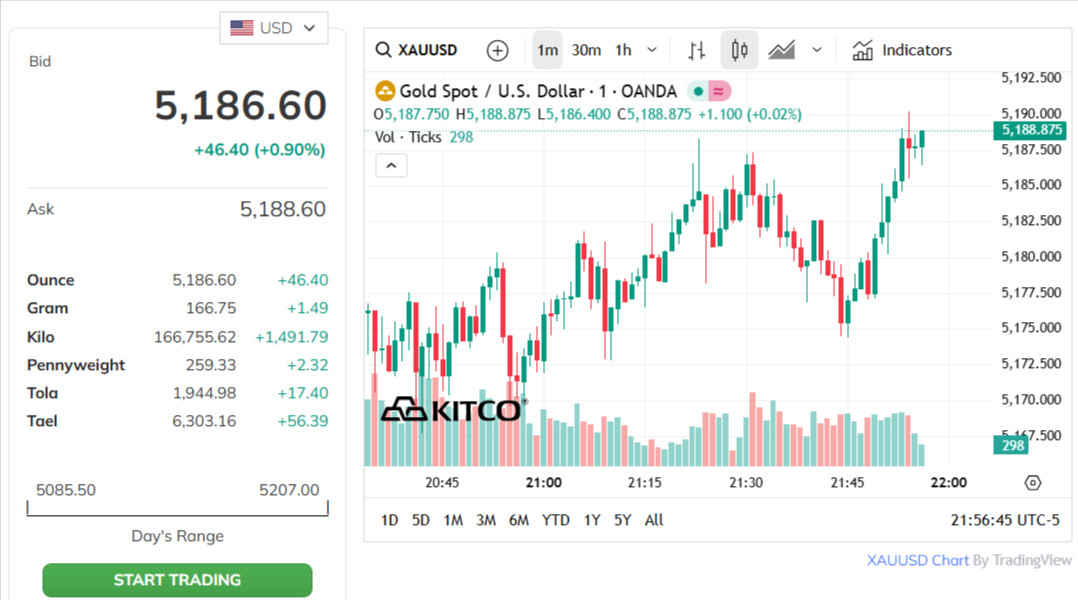Set chart range to 5Y
1078x600 pixels.
click(622, 520)
